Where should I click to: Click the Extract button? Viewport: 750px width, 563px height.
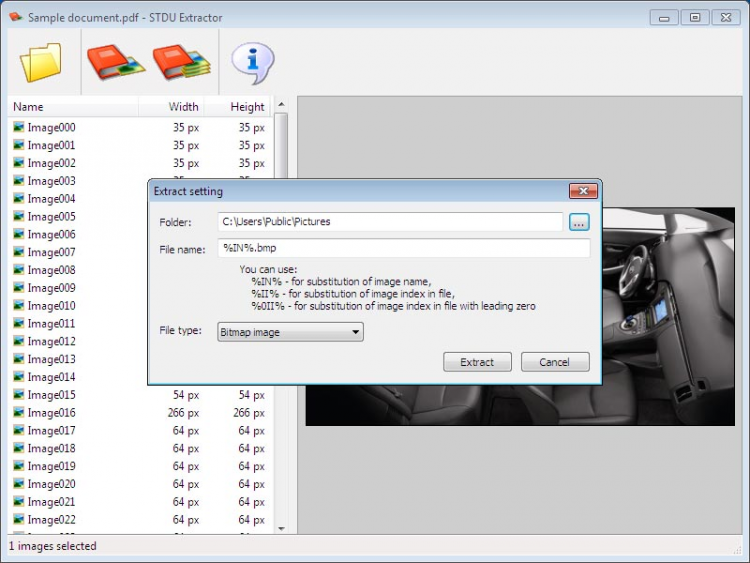pos(477,362)
